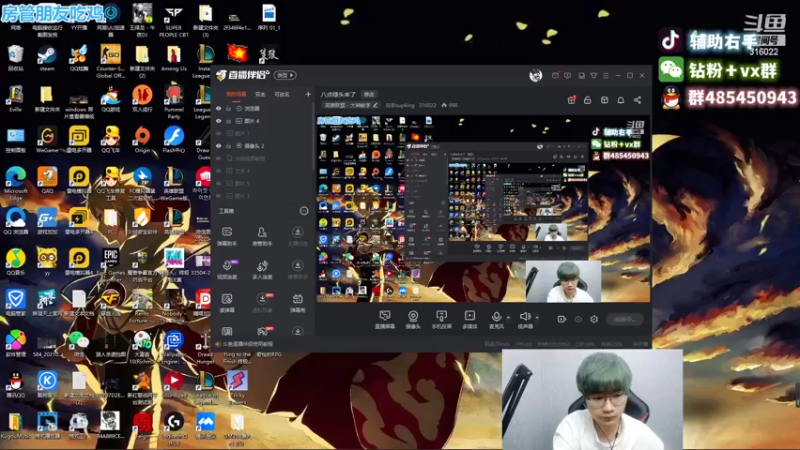
Task: Open WeGame desktop shortcut
Action: [x=47, y=140]
